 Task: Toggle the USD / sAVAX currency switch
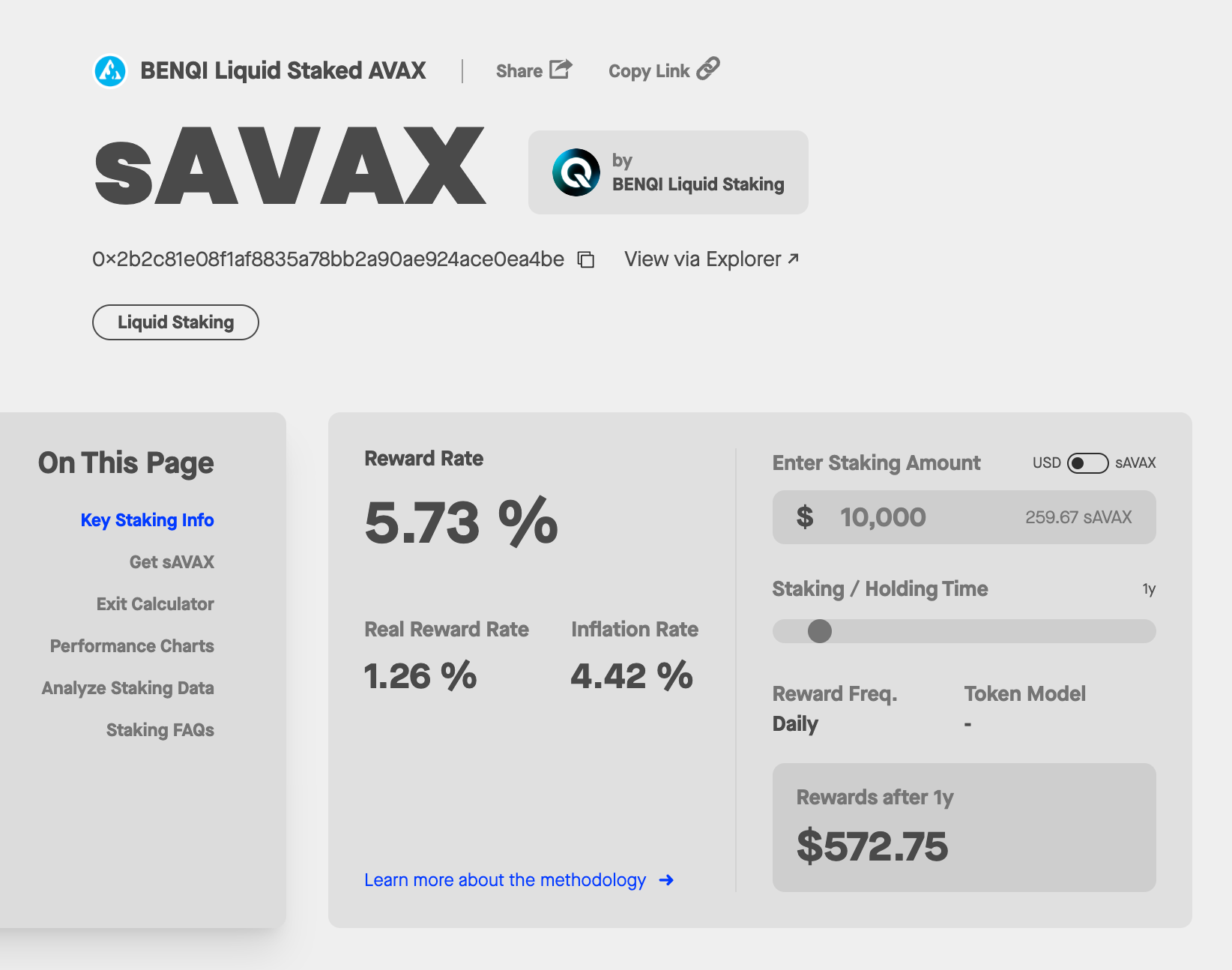1088,463
